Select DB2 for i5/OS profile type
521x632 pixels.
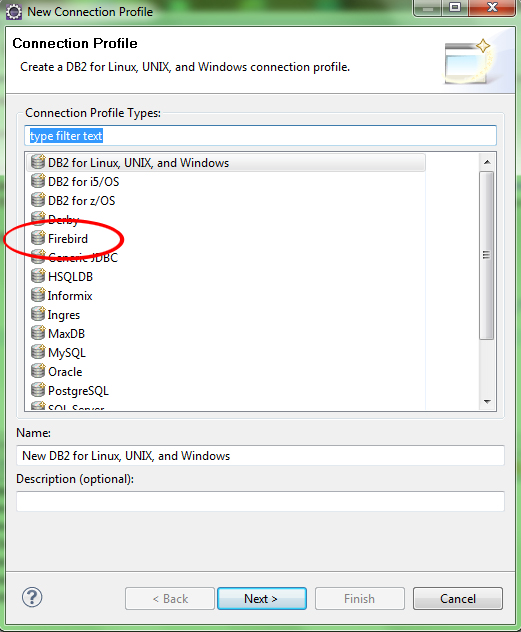point(83,182)
